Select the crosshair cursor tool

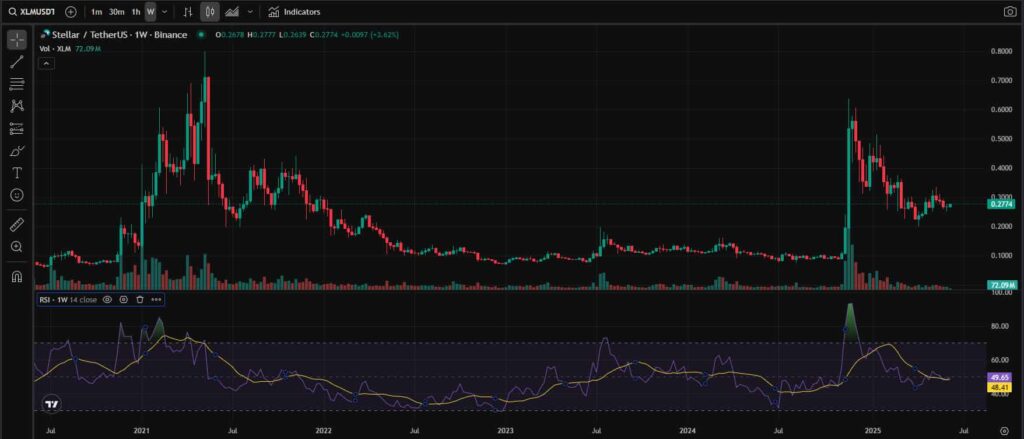[17, 40]
